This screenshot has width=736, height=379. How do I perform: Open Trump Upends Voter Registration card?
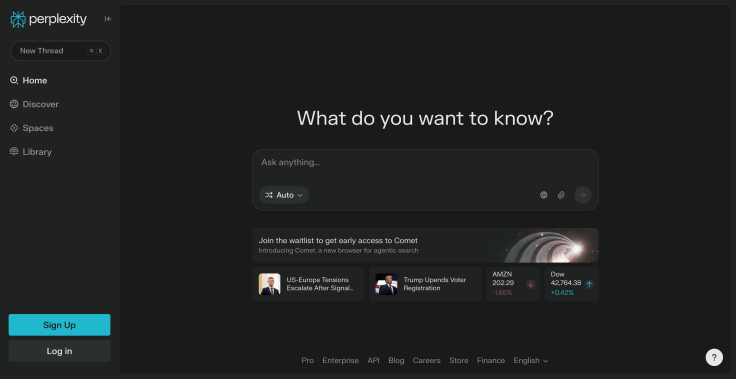point(425,284)
